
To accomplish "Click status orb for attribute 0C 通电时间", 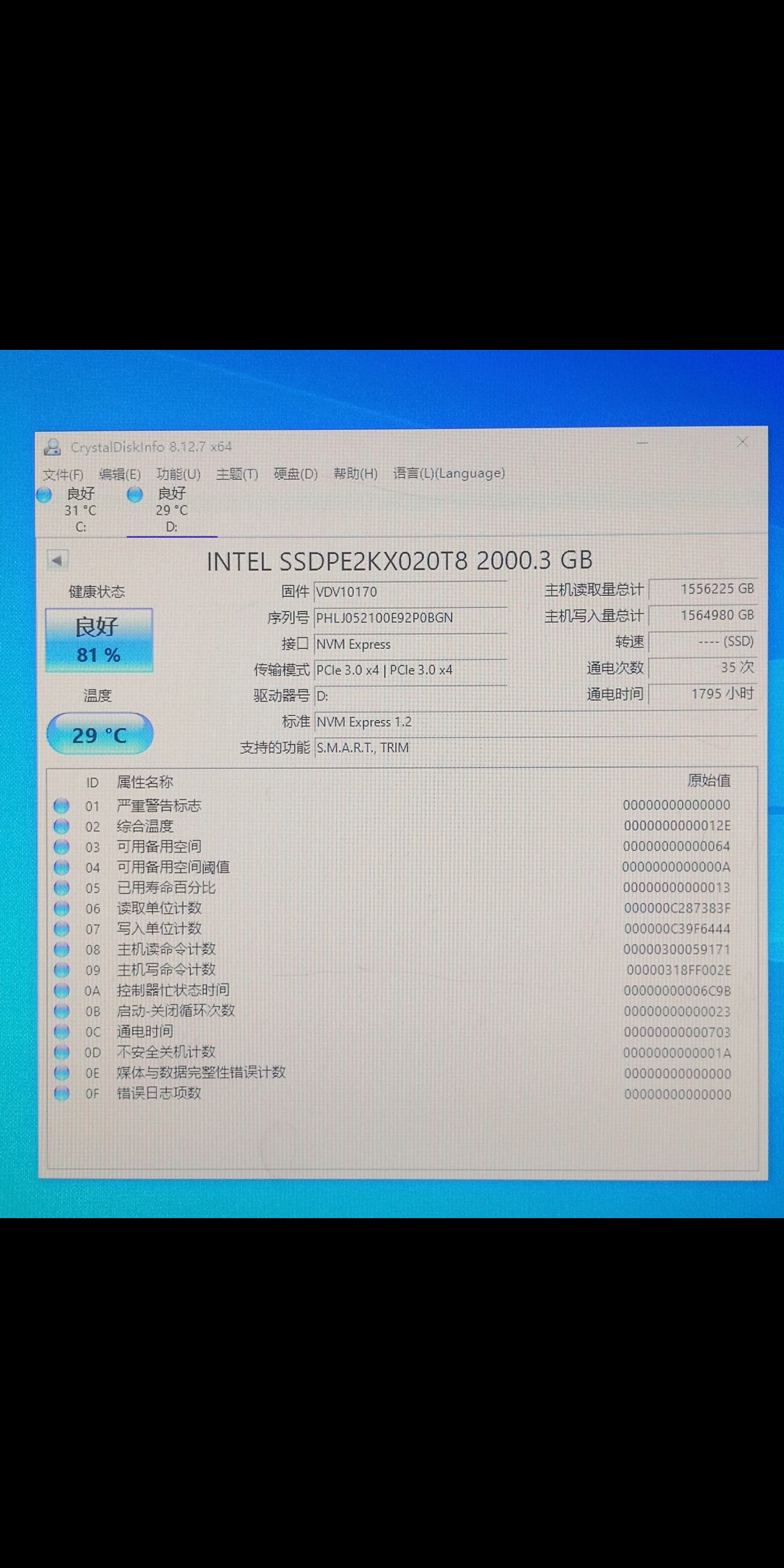I will (x=62, y=1032).
